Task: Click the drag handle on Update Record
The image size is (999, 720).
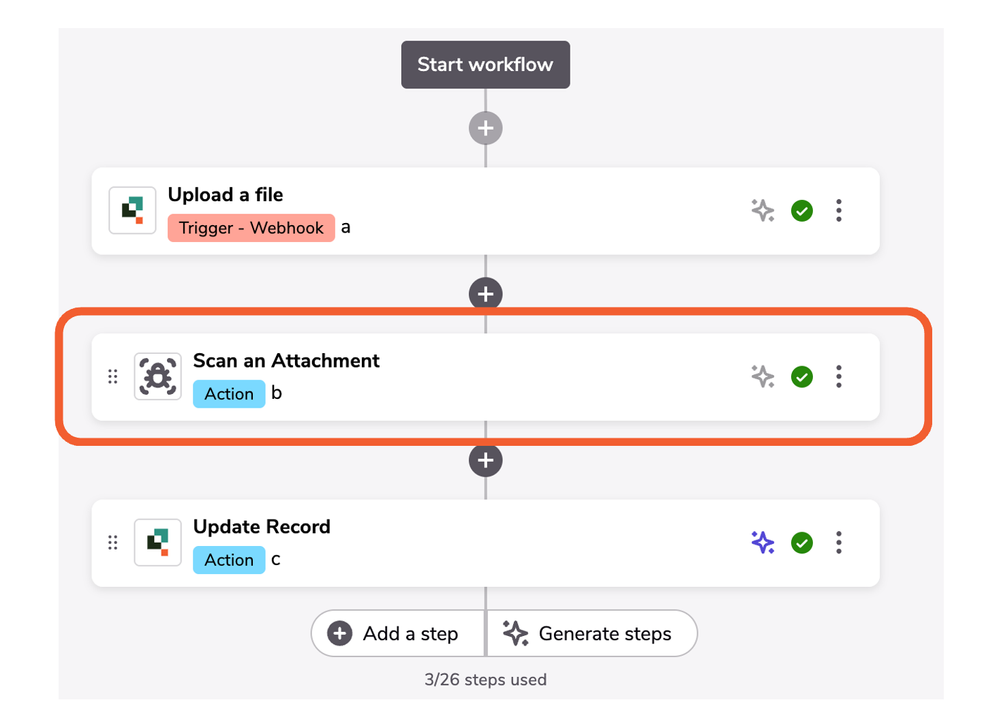Action: [113, 542]
